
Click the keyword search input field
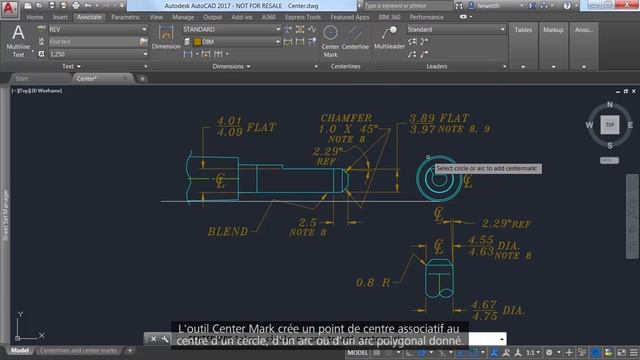pos(408,6)
